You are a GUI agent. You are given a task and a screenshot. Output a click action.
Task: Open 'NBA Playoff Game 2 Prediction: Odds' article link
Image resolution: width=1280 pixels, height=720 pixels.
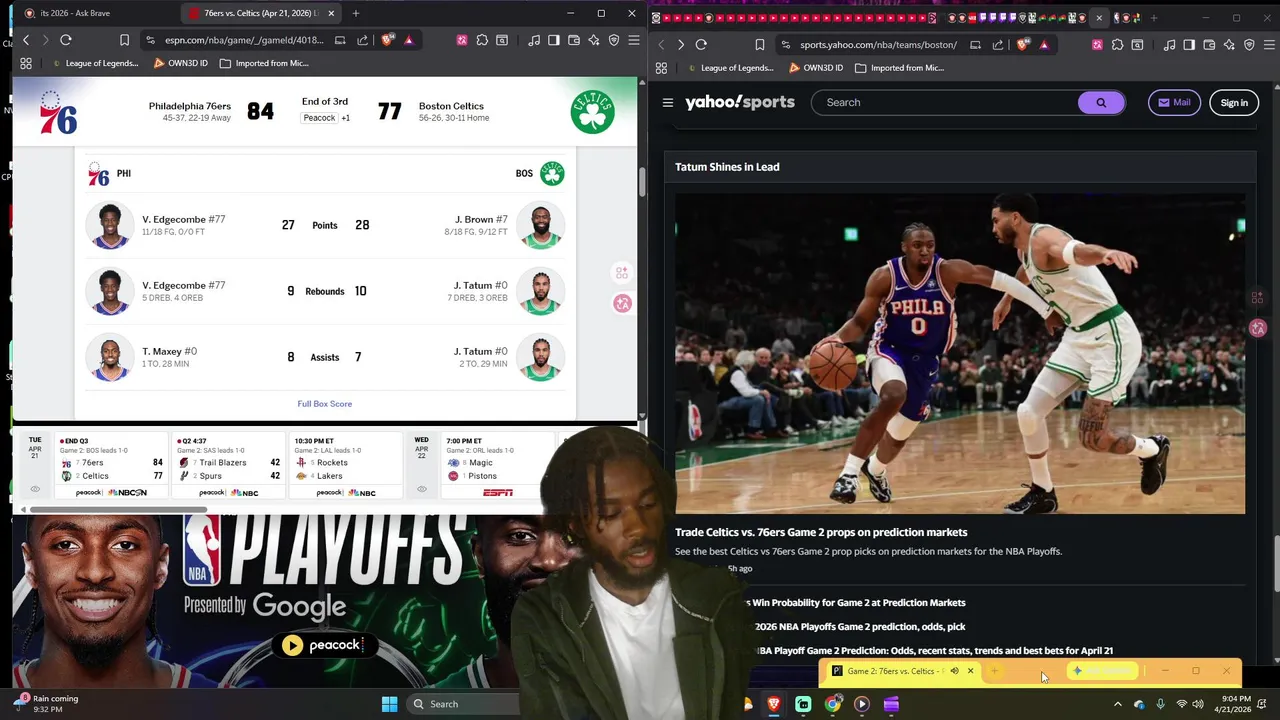tap(933, 651)
